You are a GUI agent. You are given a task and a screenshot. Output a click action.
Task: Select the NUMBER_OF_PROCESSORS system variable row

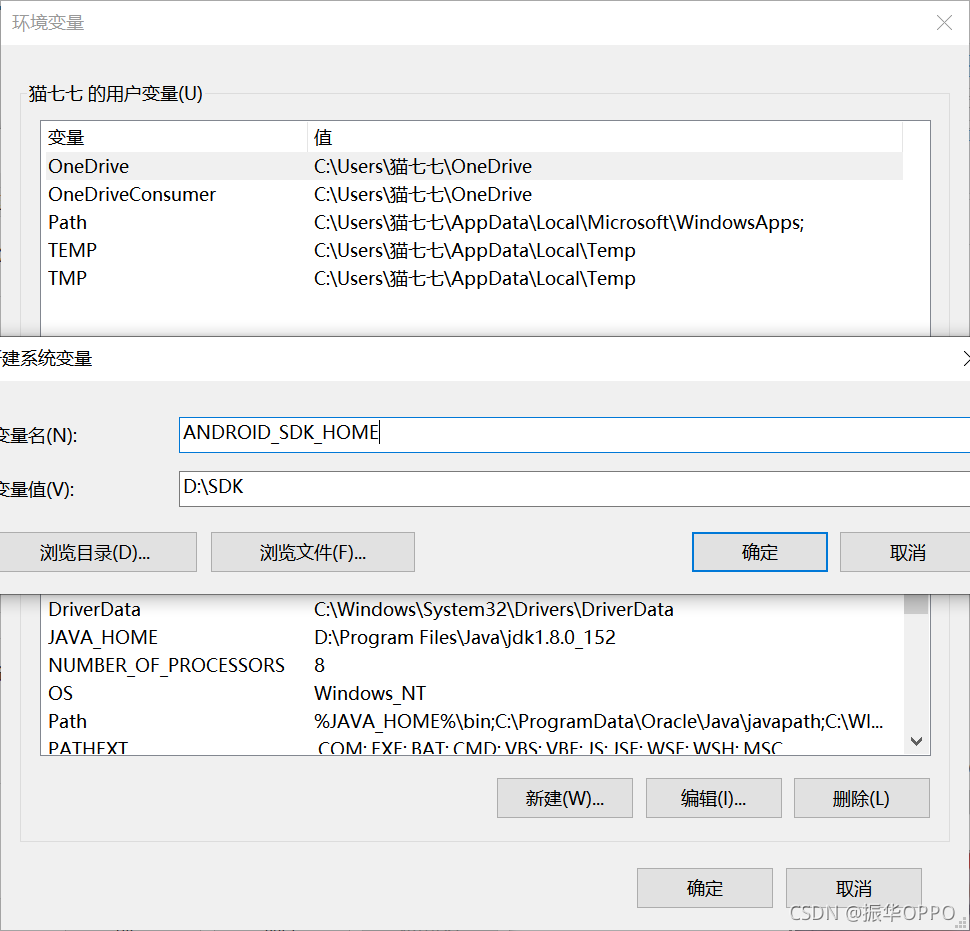474,665
